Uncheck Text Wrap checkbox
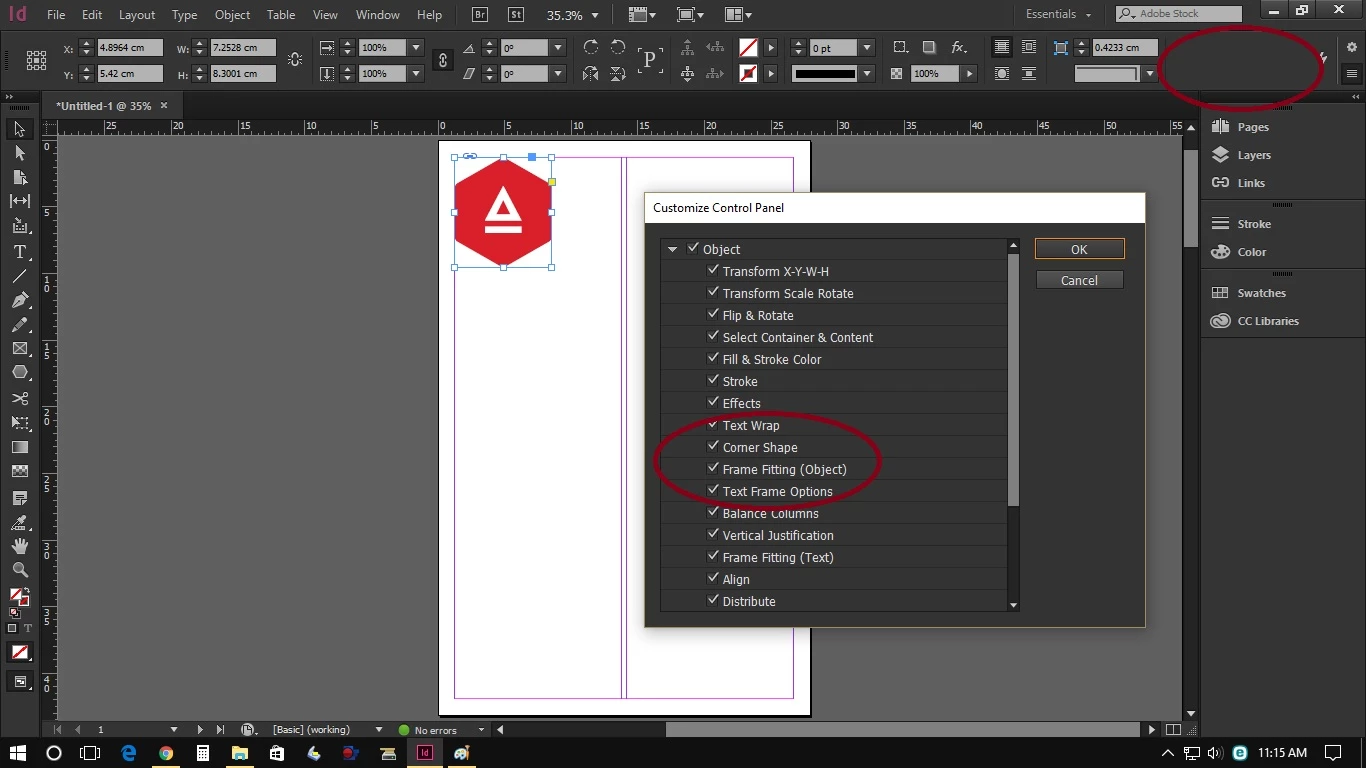Screen dimensions: 1366x768 pos(713,424)
